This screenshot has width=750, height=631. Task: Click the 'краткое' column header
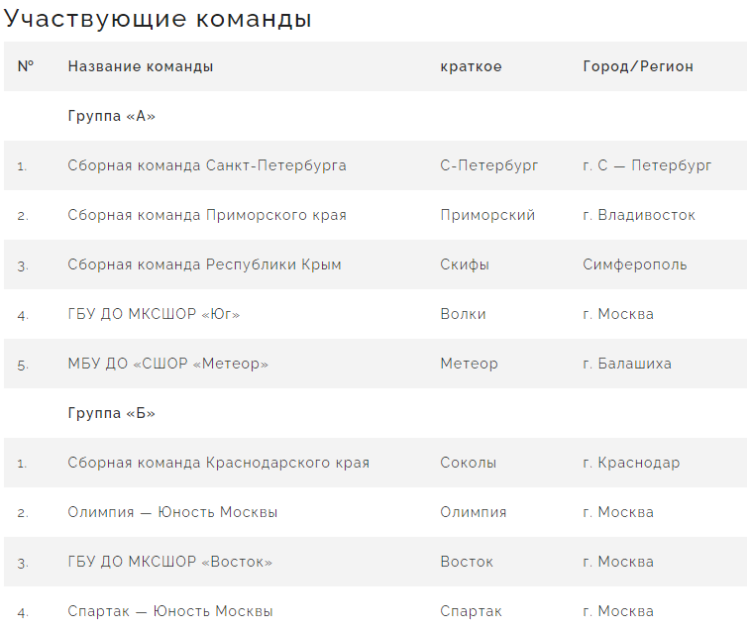(x=471, y=67)
